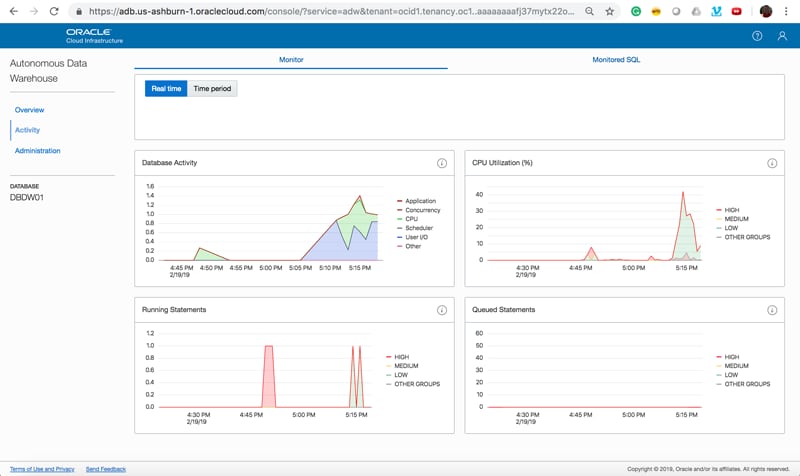Toggle LOW in the CPU Utilization legend
The image size is (800, 476).
click(x=727, y=228)
